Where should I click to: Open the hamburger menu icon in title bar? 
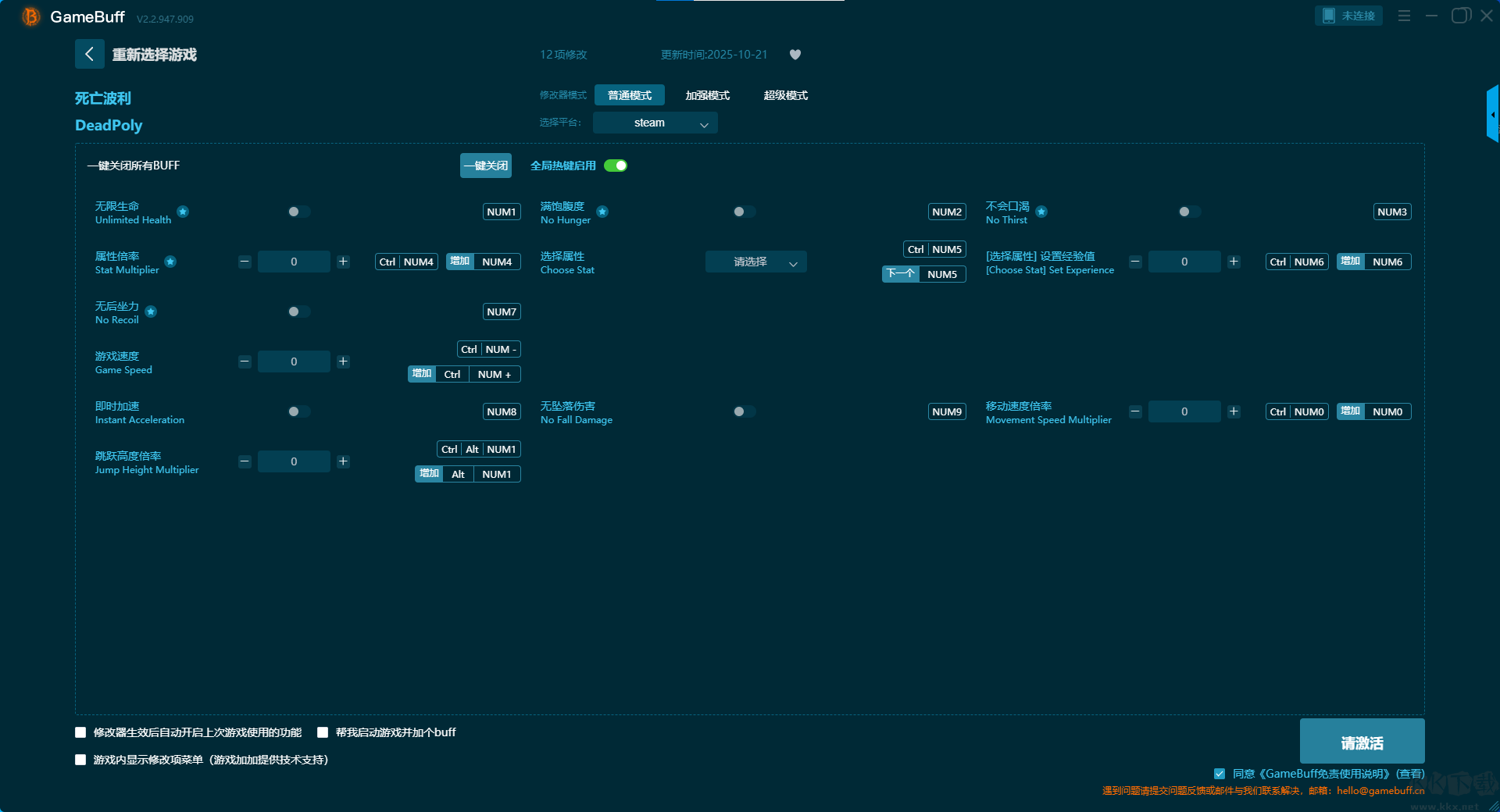[1404, 16]
